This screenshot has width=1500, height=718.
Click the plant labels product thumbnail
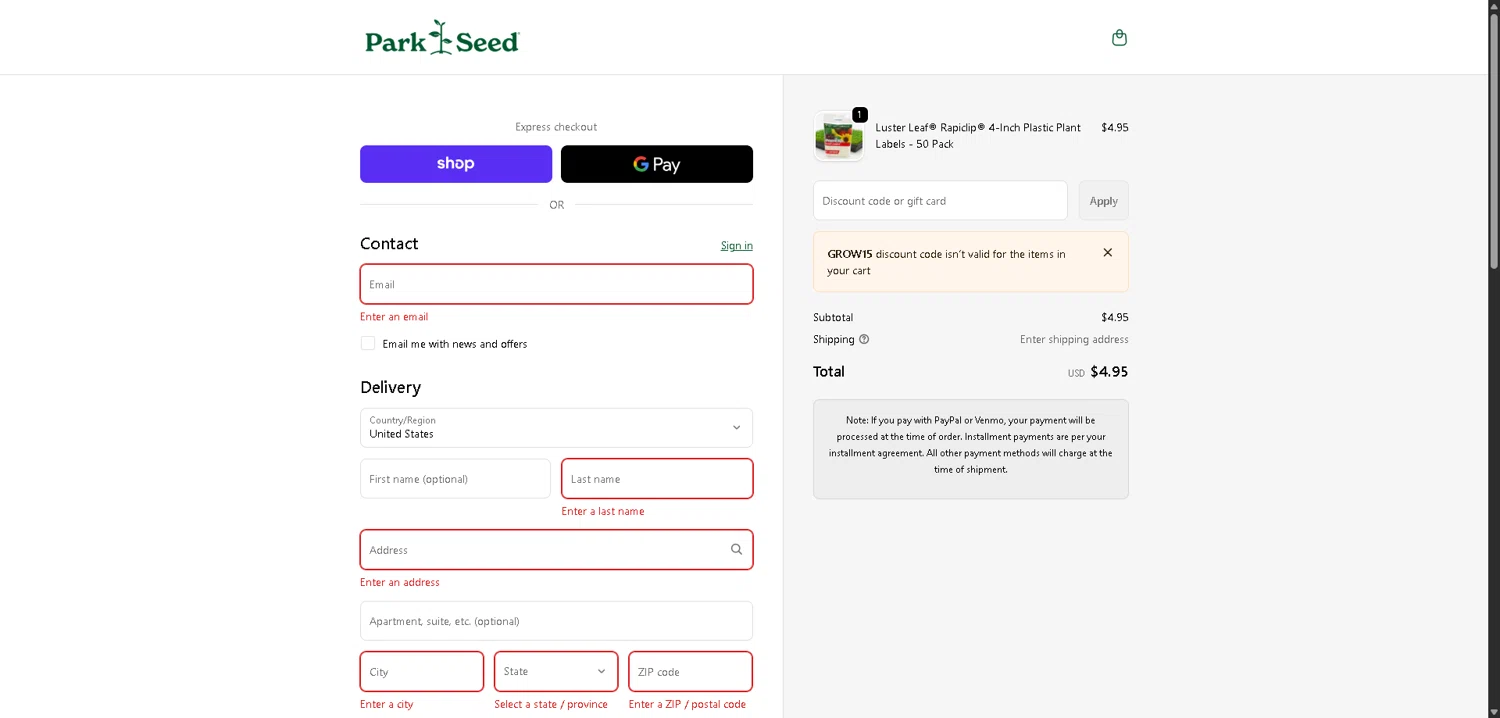coord(838,136)
